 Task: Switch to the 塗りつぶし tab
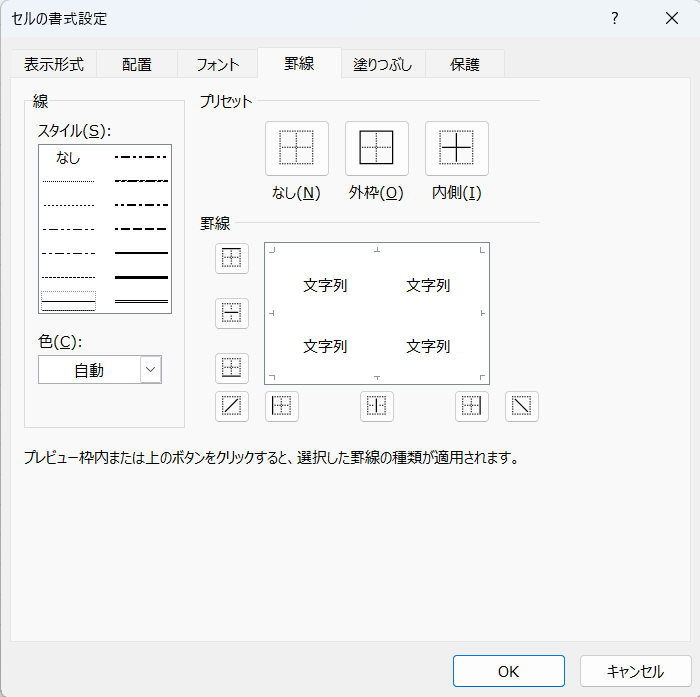pos(383,64)
